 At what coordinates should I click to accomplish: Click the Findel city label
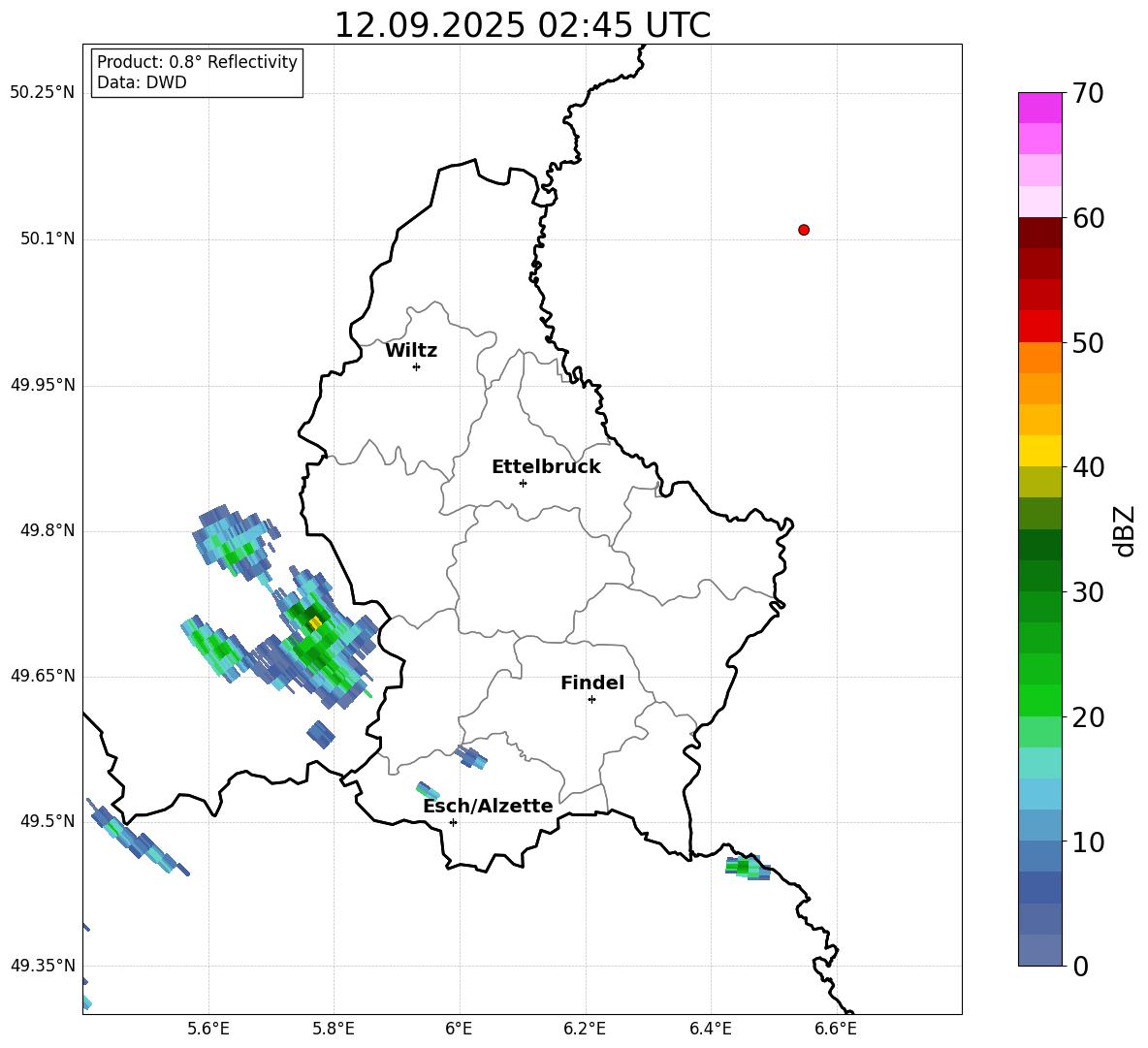[x=592, y=683]
